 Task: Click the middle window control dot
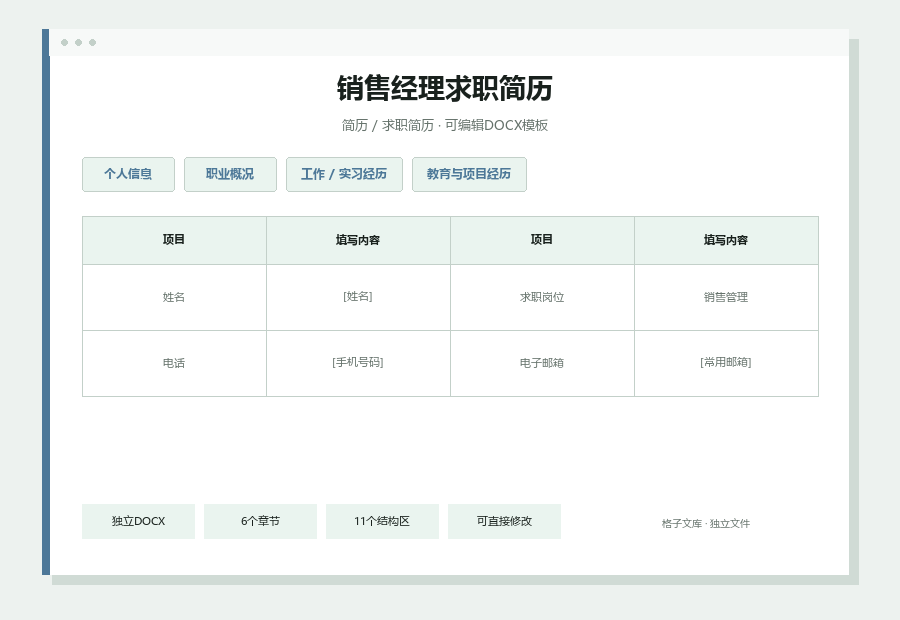coord(79,42)
